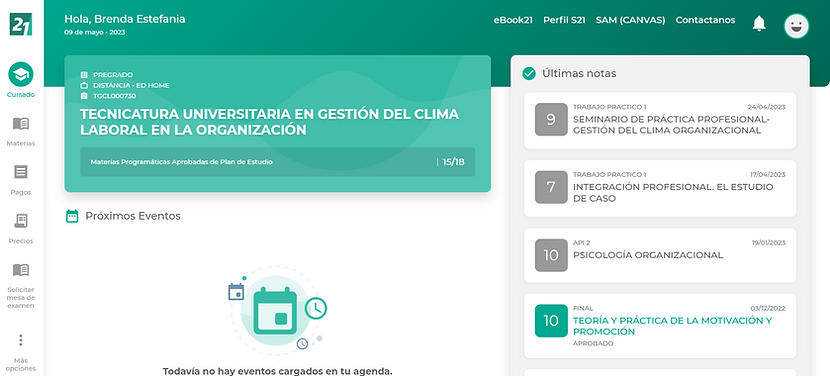The image size is (830, 376).
Task: Click the date 17/04/2023
Action: coord(768,175)
